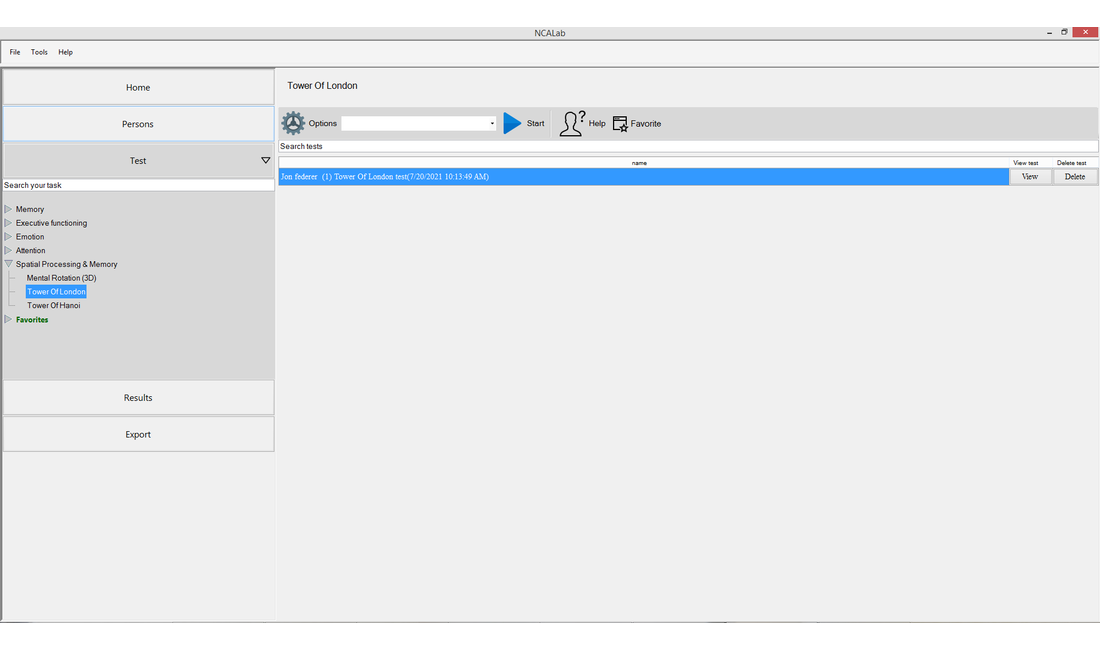
Task: Open the File menu
Action: tap(15, 52)
